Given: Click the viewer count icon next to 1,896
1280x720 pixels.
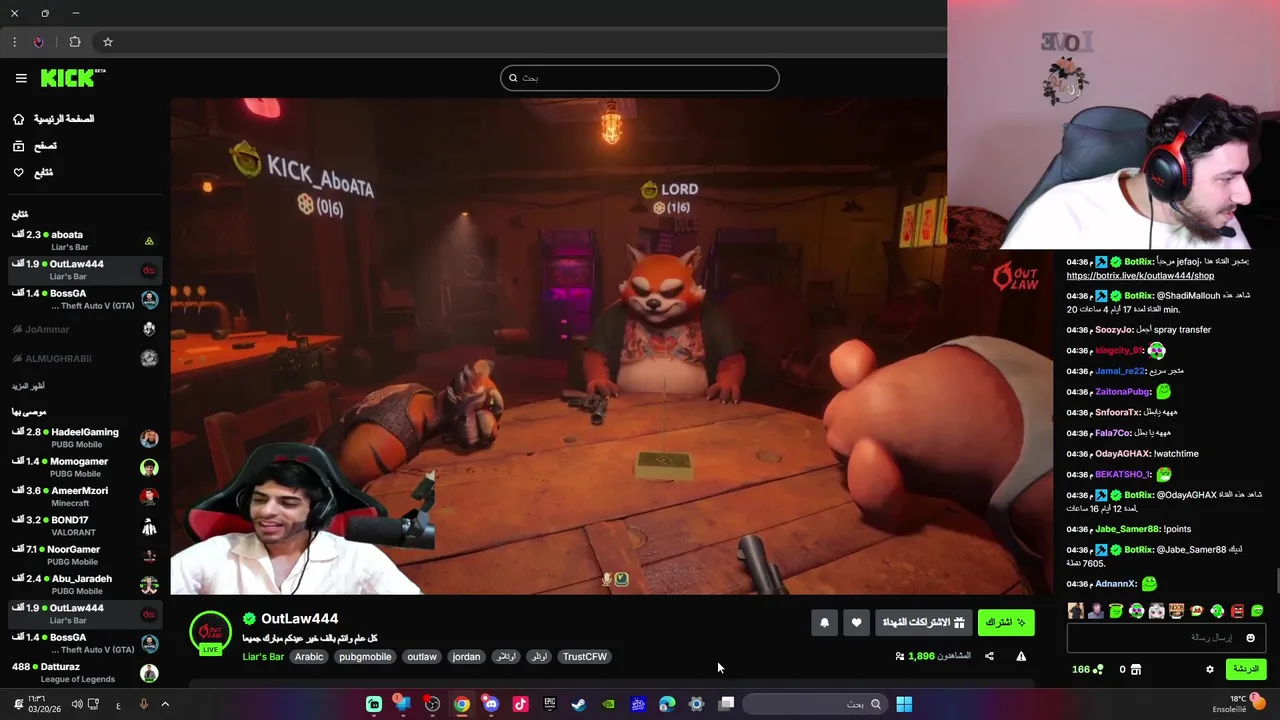Looking at the screenshot, I should 900,656.
